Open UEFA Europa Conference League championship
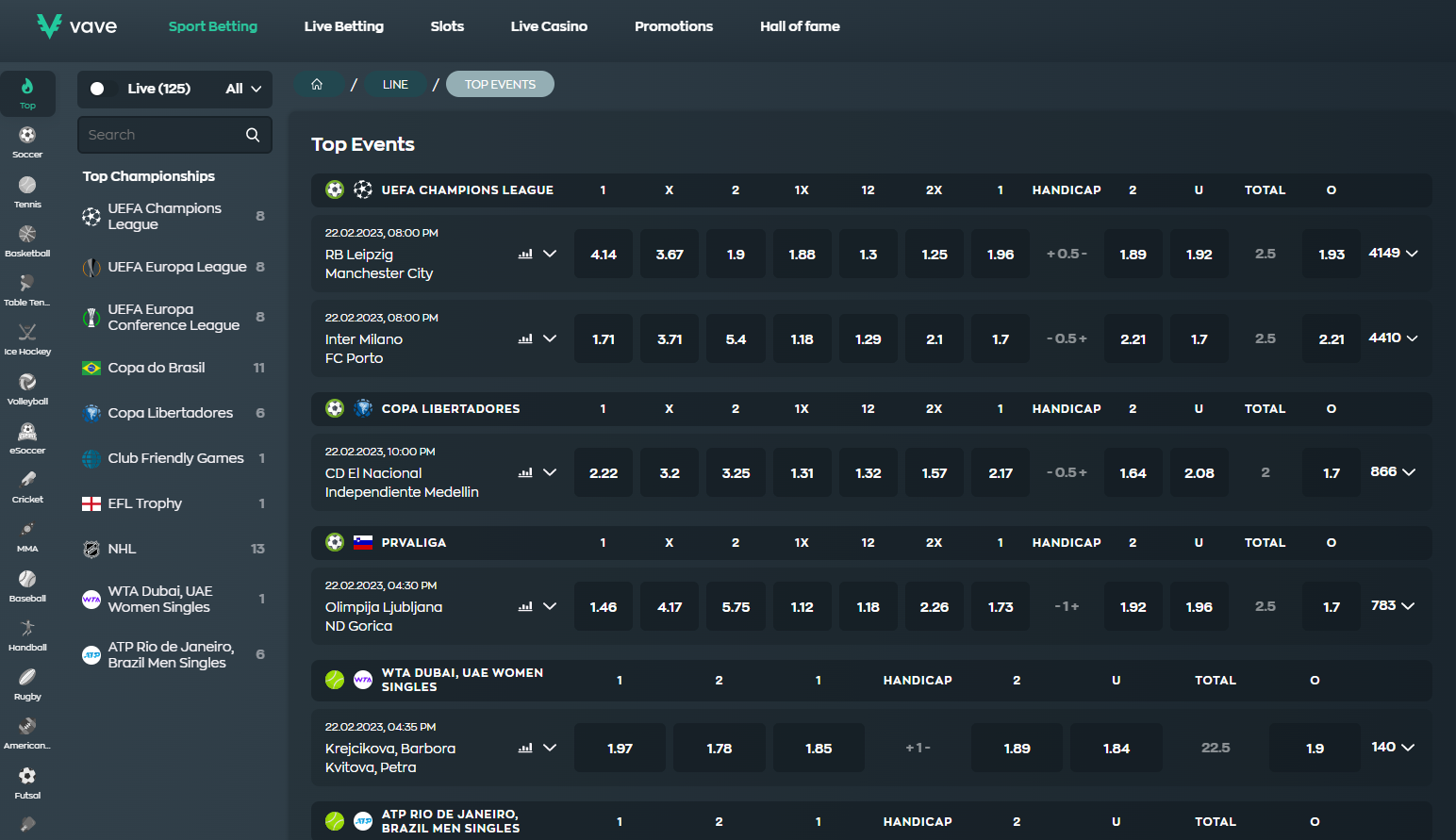The height and width of the screenshot is (840, 1456). pos(174,317)
